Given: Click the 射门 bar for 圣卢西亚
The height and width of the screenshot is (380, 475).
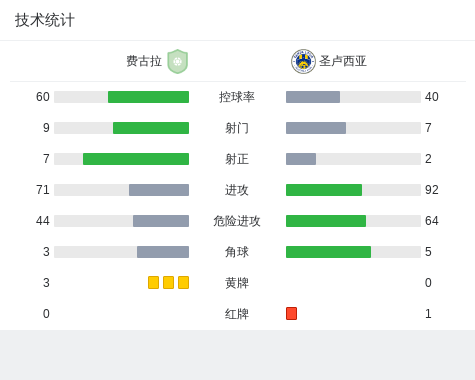Looking at the screenshot, I should 316,128.
